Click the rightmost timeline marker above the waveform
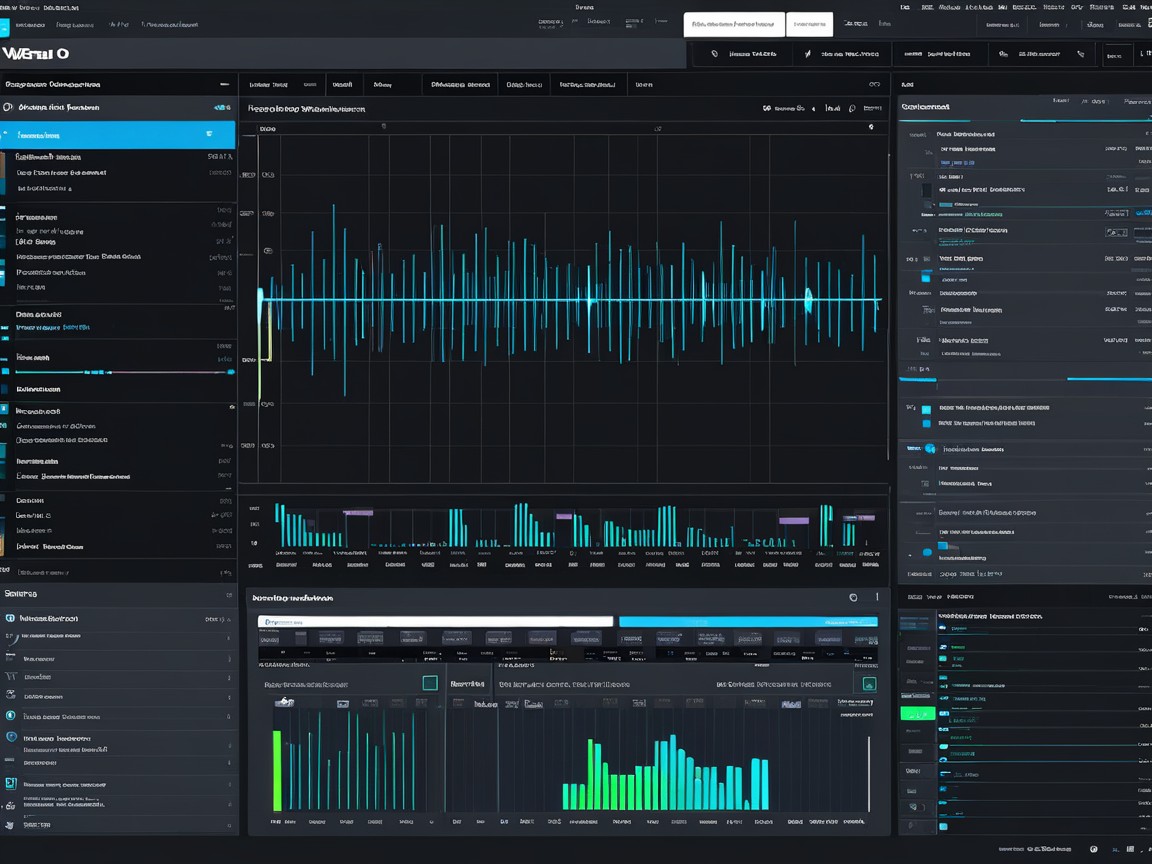Screen dimensions: 1152x864 coord(871,127)
